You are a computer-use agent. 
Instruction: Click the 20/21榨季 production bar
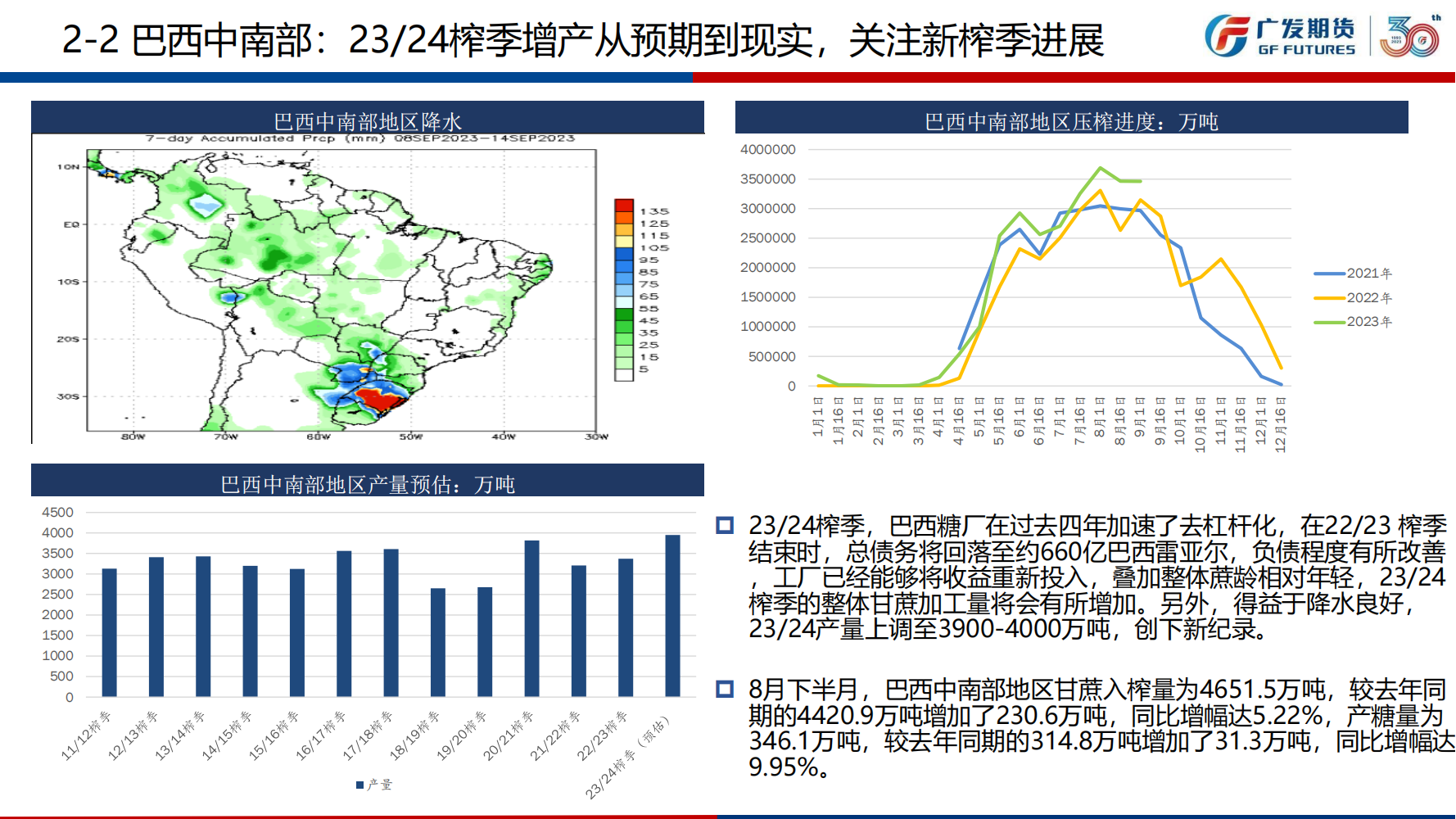(531, 618)
